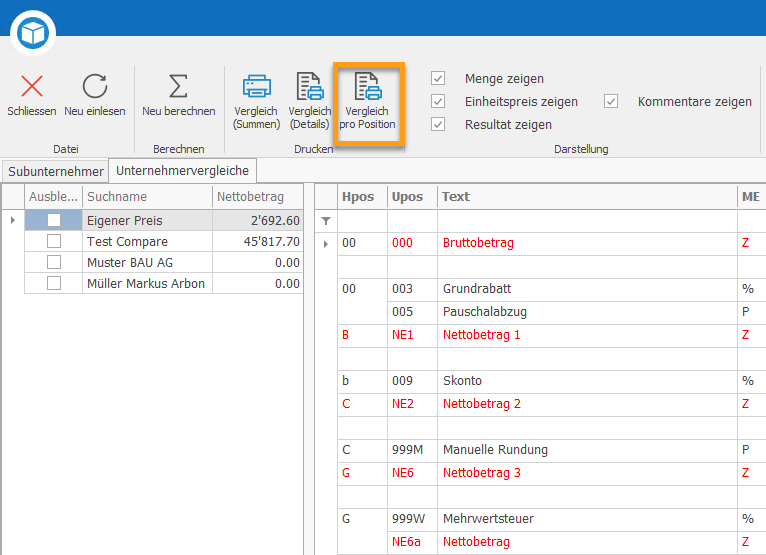The image size is (766, 555).
Task: Click the Text column header
Action: coord(587,197)
